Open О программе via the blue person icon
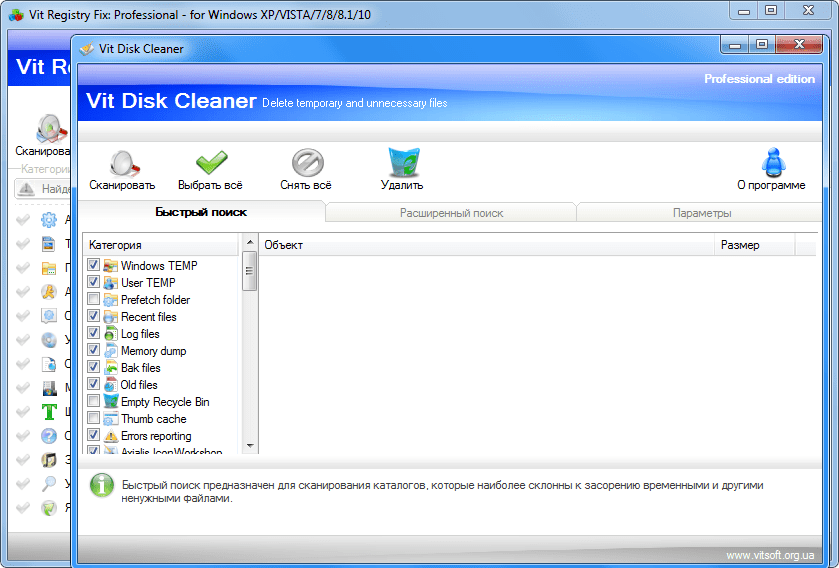The image size is (839, 568). 773,163
